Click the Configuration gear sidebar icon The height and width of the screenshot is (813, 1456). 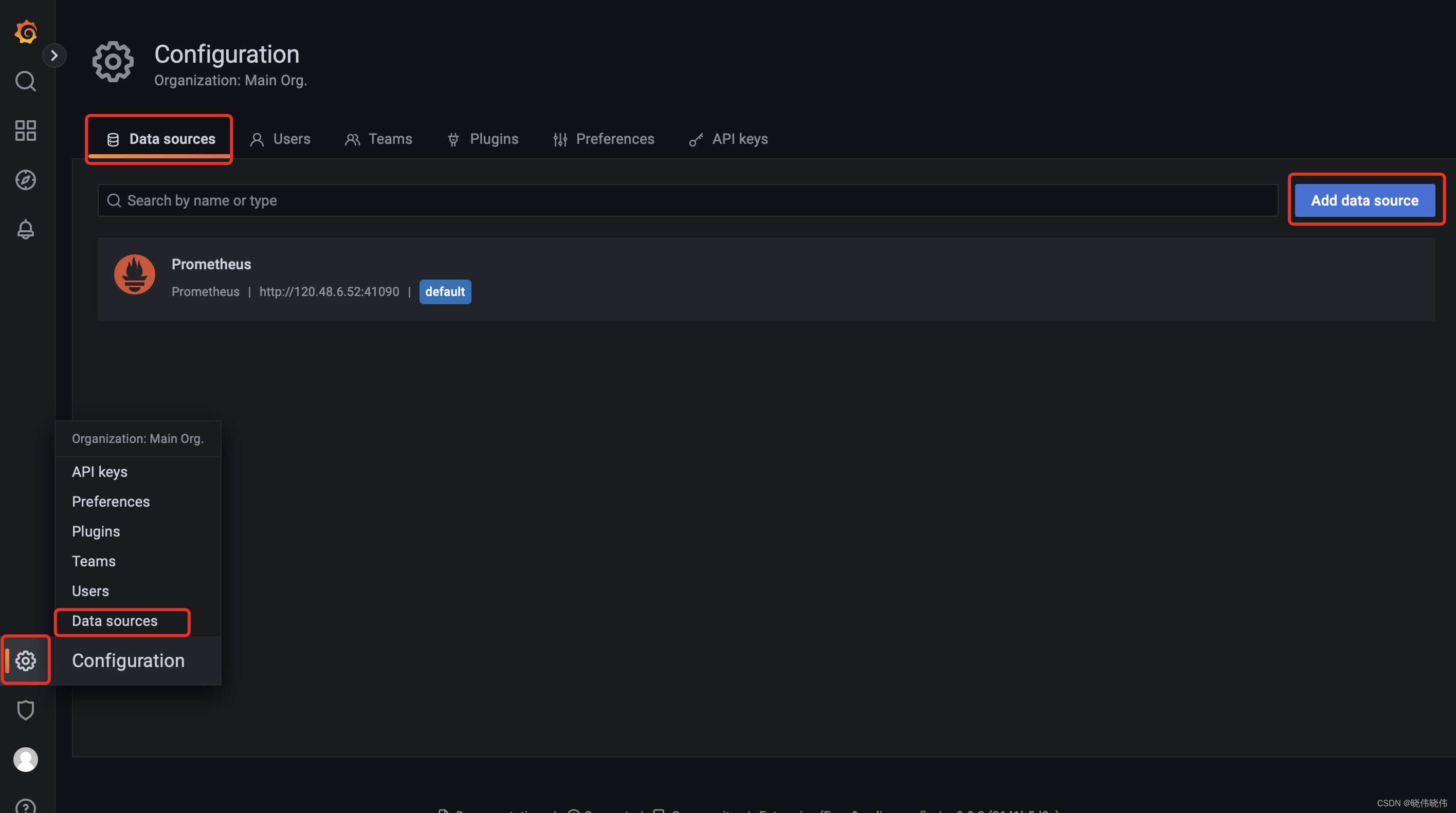(x=25, y=660)
